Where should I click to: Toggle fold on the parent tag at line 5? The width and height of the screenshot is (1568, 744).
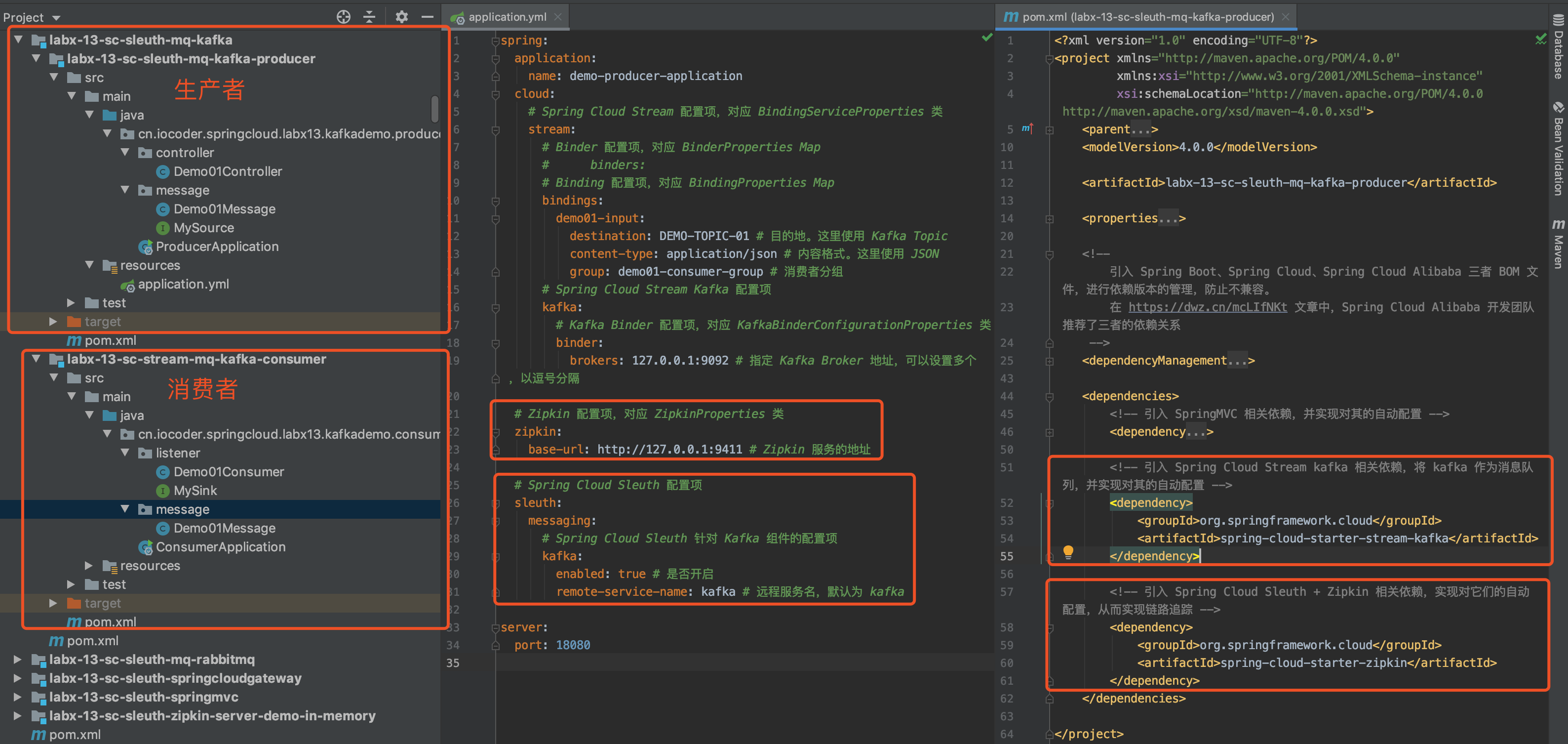(x=1050, y=130)
